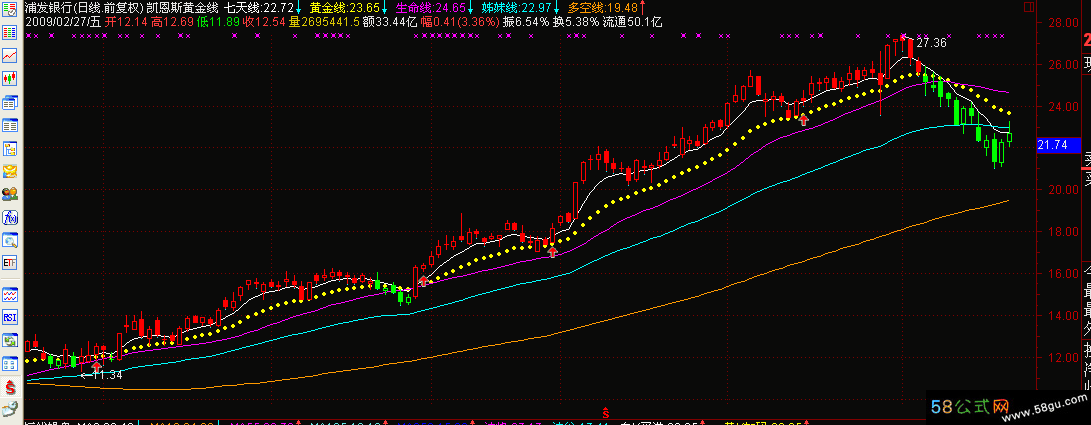Click the open price 开12.14
Viewport: 1091px width, 425px height.
coord(126,22)
